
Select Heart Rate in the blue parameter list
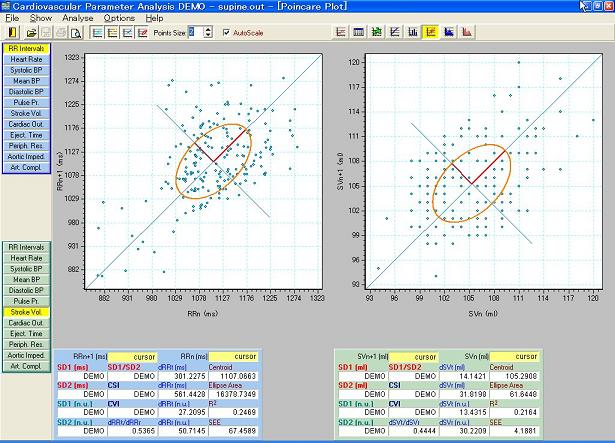26,59
